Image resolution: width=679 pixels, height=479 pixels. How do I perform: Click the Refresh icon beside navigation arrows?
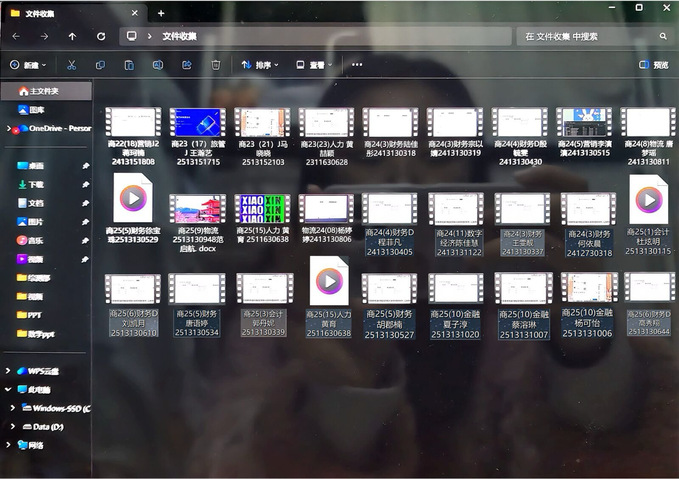pyautogui.click(x=101, y=36)
